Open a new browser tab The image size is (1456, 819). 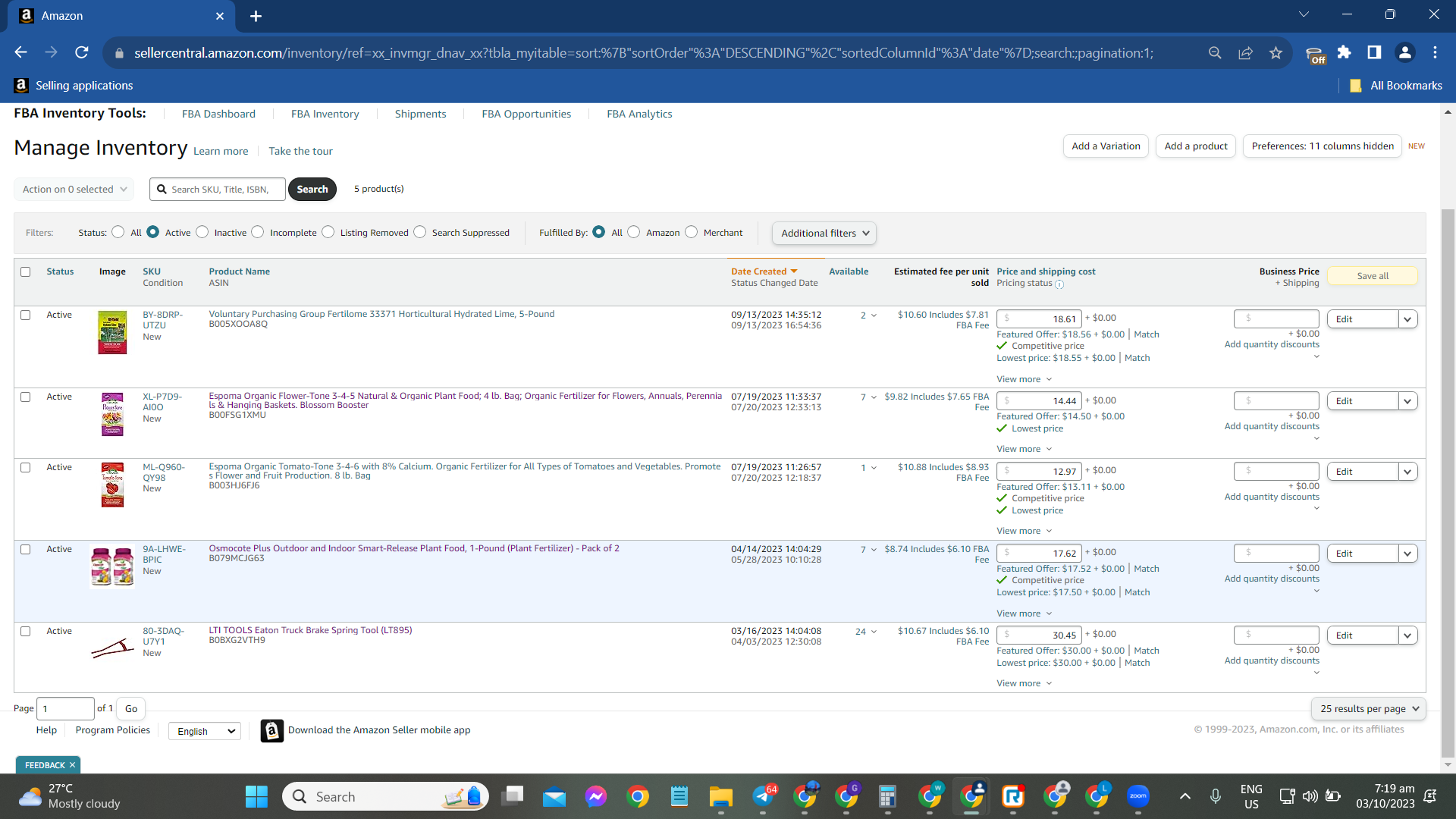(256, 16)
